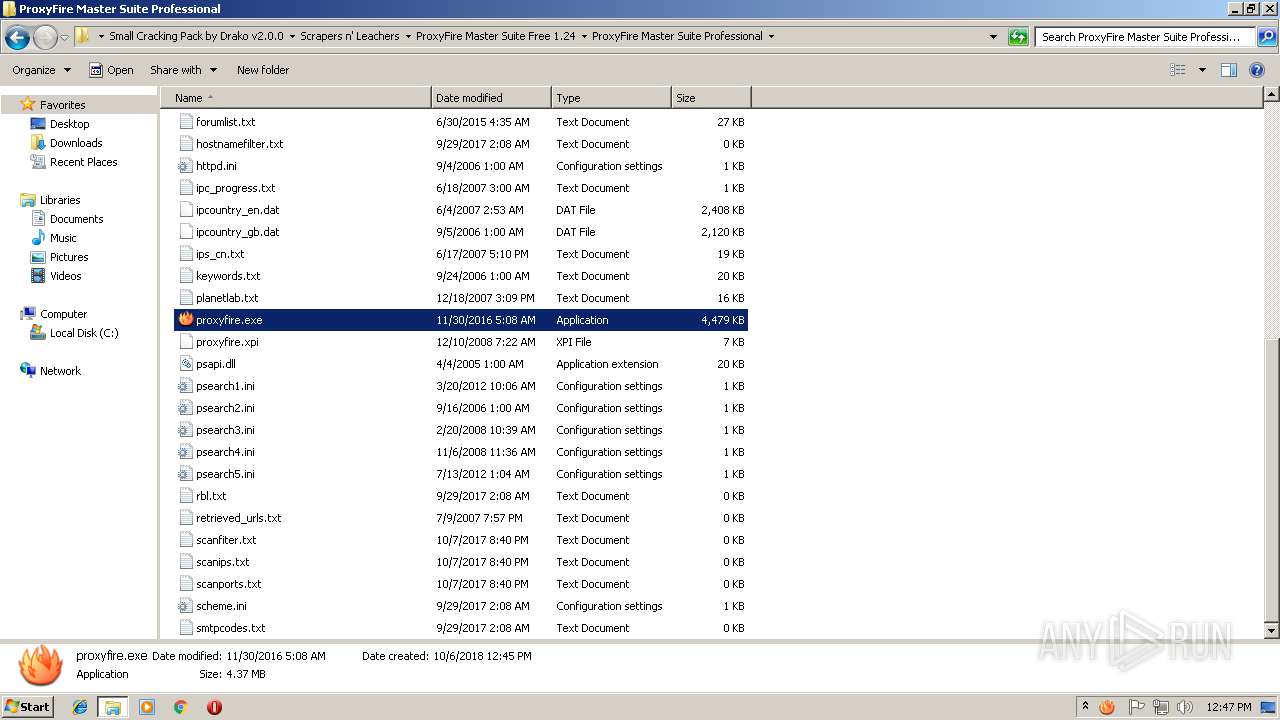Sort by Size column header
The height and width of the screenshot is (720, 1280).
pyautogui.click(x=711, y=98)
